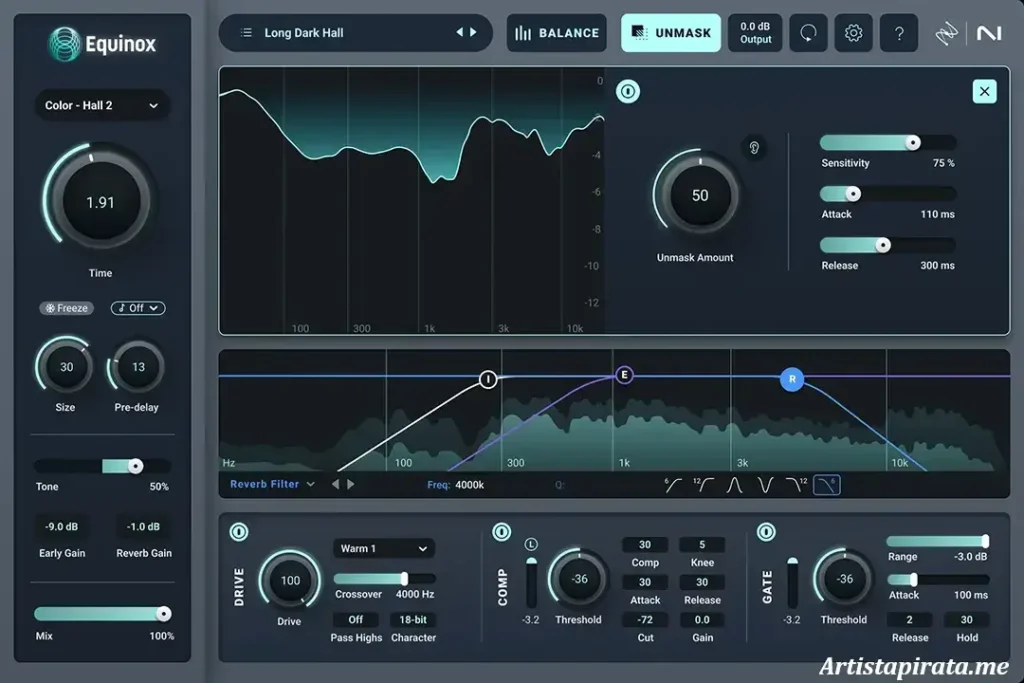Open the Reverb Filter dropdown
The image size is (1024, 683).
[270, 484]
